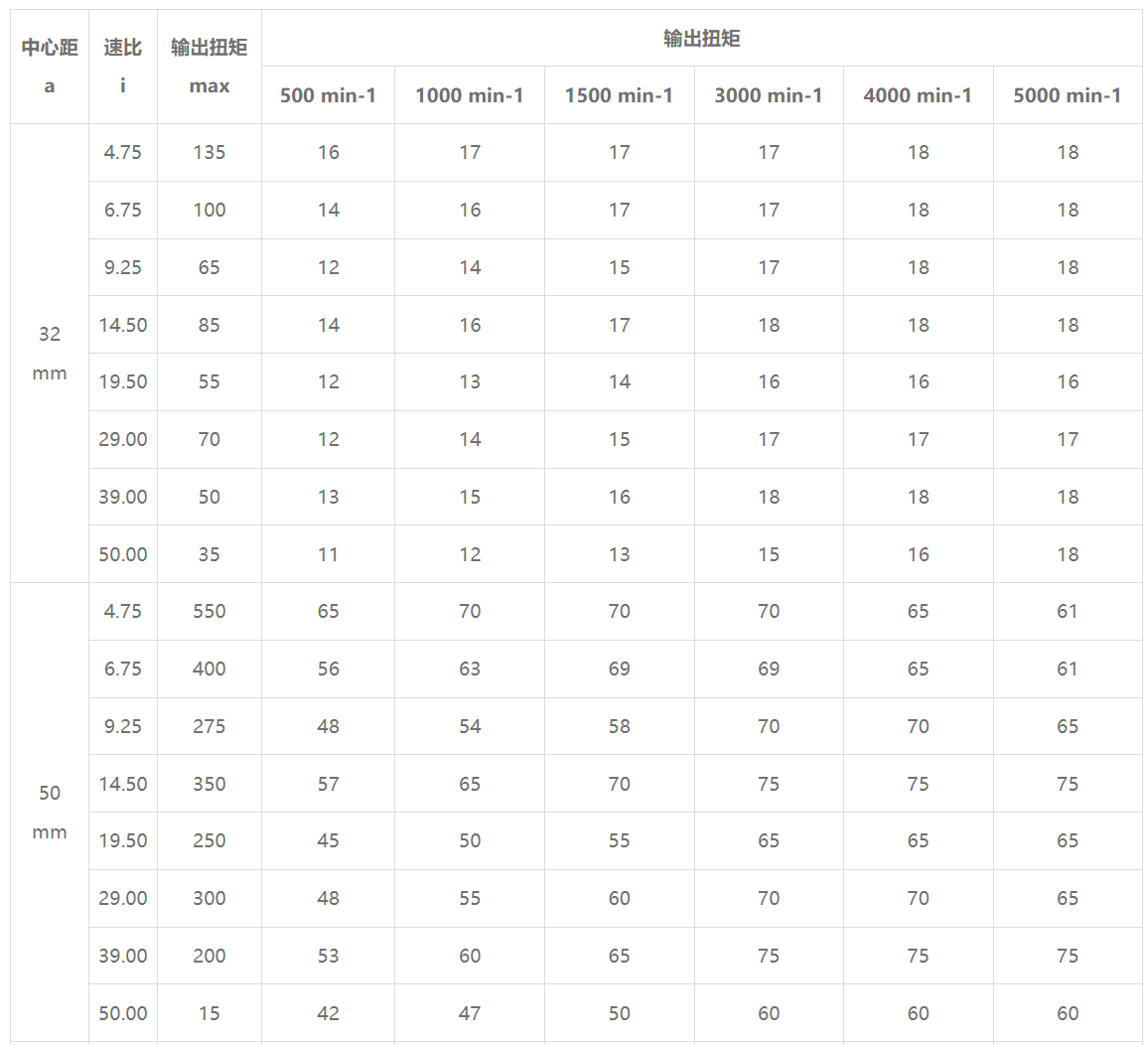Select the merged 输出扭矩 header above speeds
1148x1045 pixels.
701,39
